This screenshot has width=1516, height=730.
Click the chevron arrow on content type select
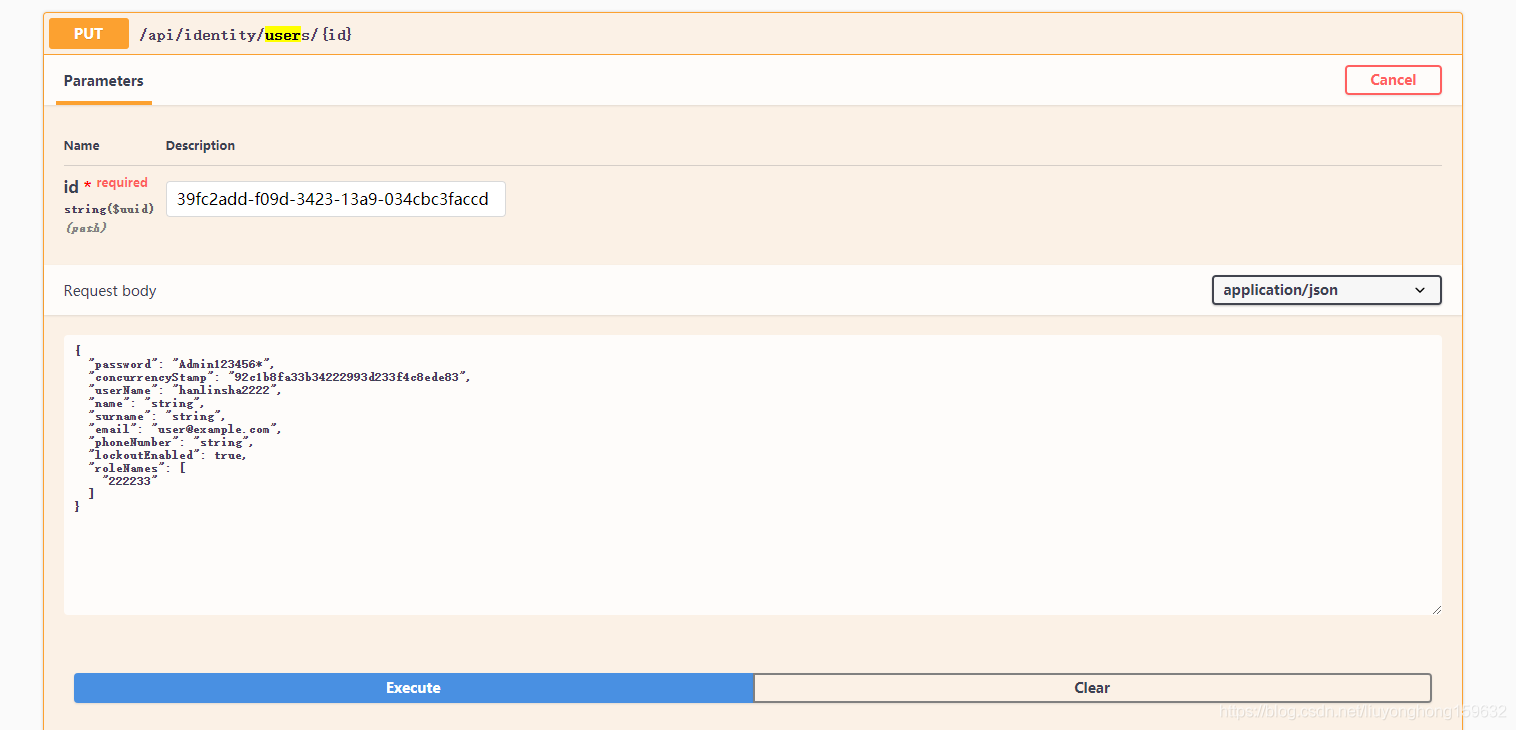click(x=1420, y=290)
